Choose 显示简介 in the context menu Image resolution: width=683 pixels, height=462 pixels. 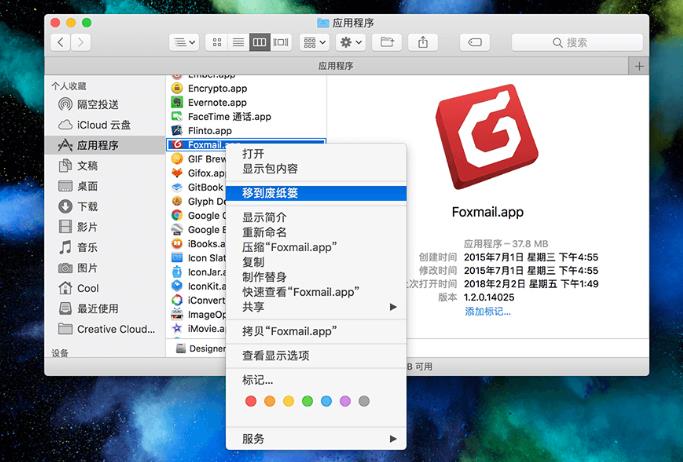(x=316, y=217)
